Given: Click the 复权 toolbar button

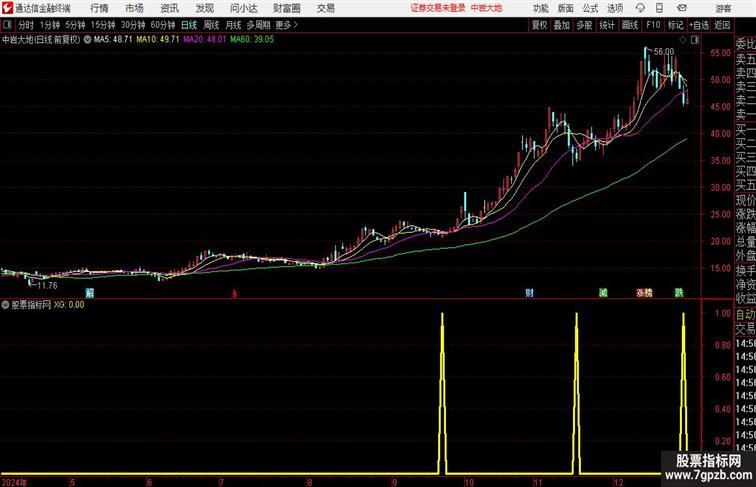Looking at the screenshot, I should tap(539, 25).
